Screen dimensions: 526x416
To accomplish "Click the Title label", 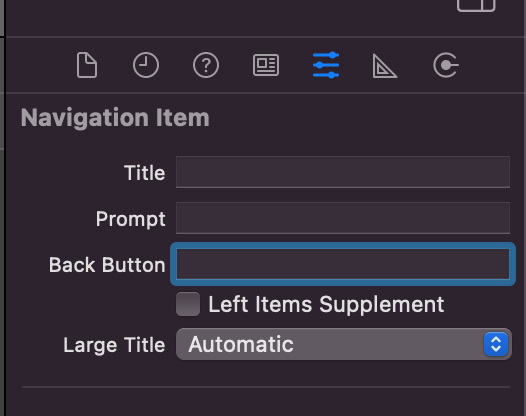I will tap(145, 173).
